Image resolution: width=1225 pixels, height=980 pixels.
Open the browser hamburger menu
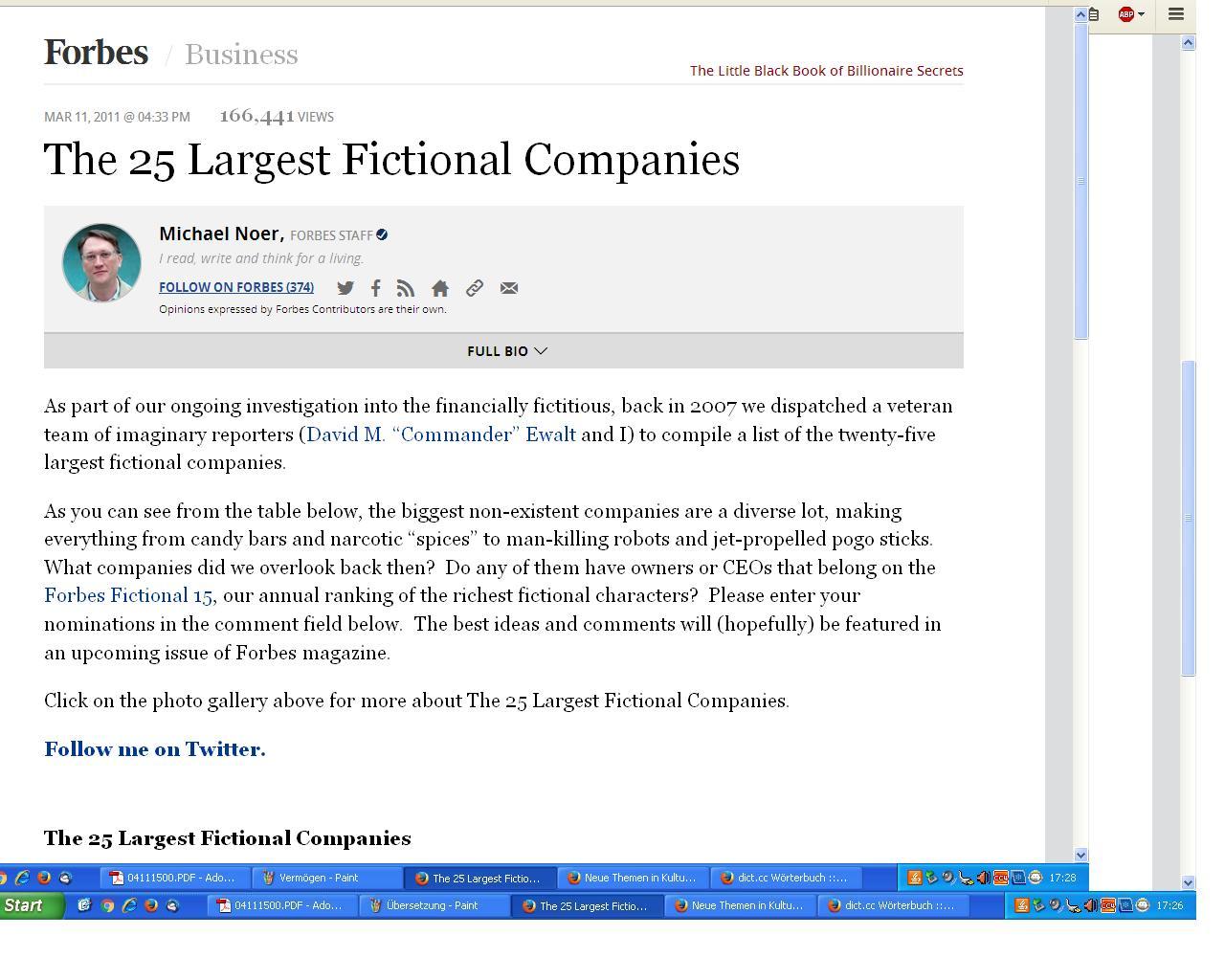tap(1176, 14)
